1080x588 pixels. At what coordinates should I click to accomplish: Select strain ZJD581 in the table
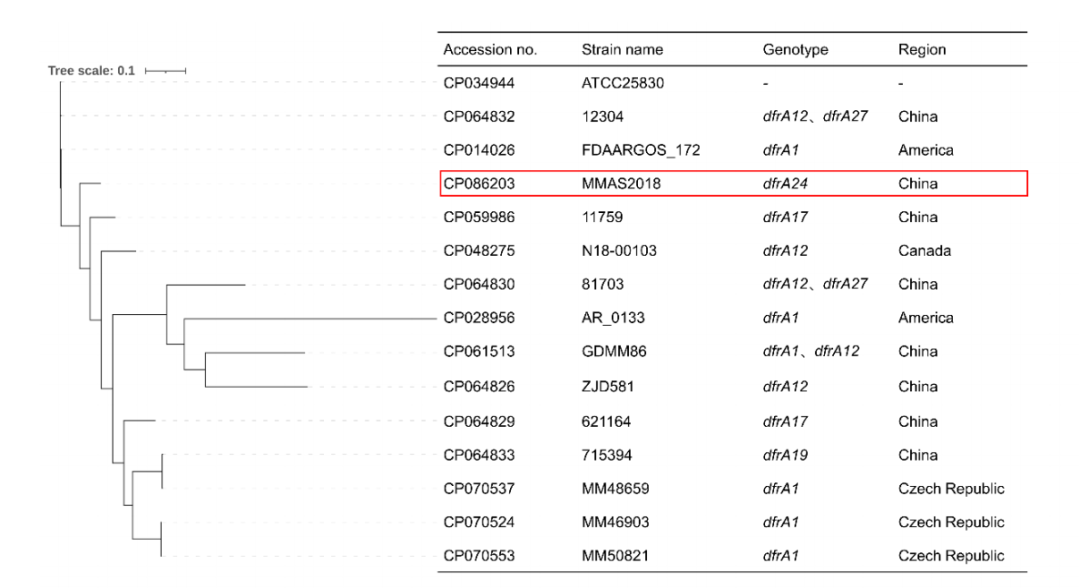(608, 387)
